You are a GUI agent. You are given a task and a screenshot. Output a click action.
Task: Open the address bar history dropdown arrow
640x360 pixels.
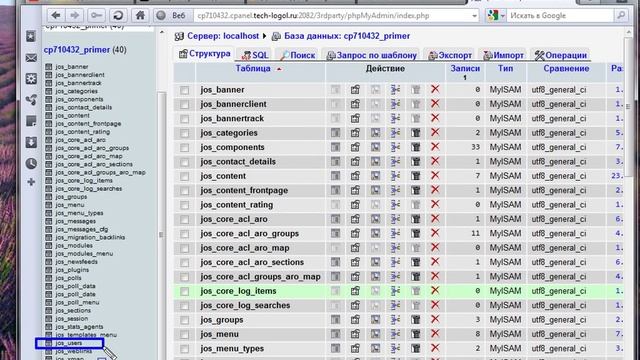click(474, 16)
